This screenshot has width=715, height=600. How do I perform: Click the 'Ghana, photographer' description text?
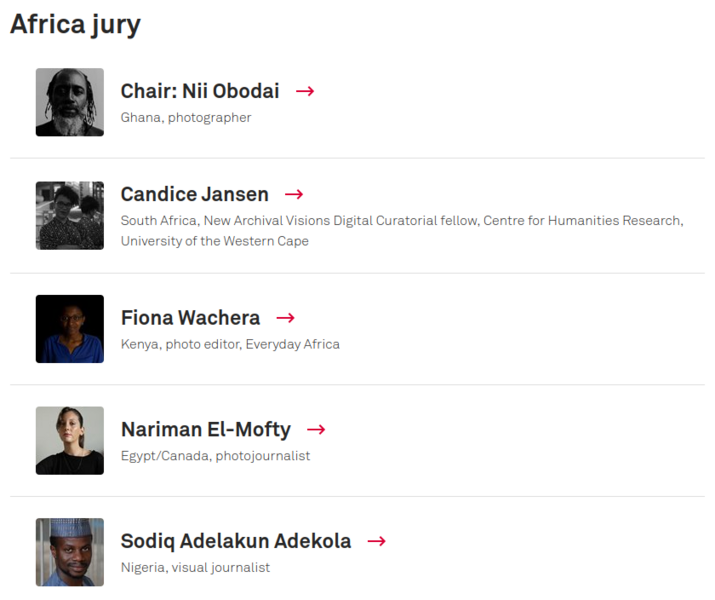click(x=186, y=118)
